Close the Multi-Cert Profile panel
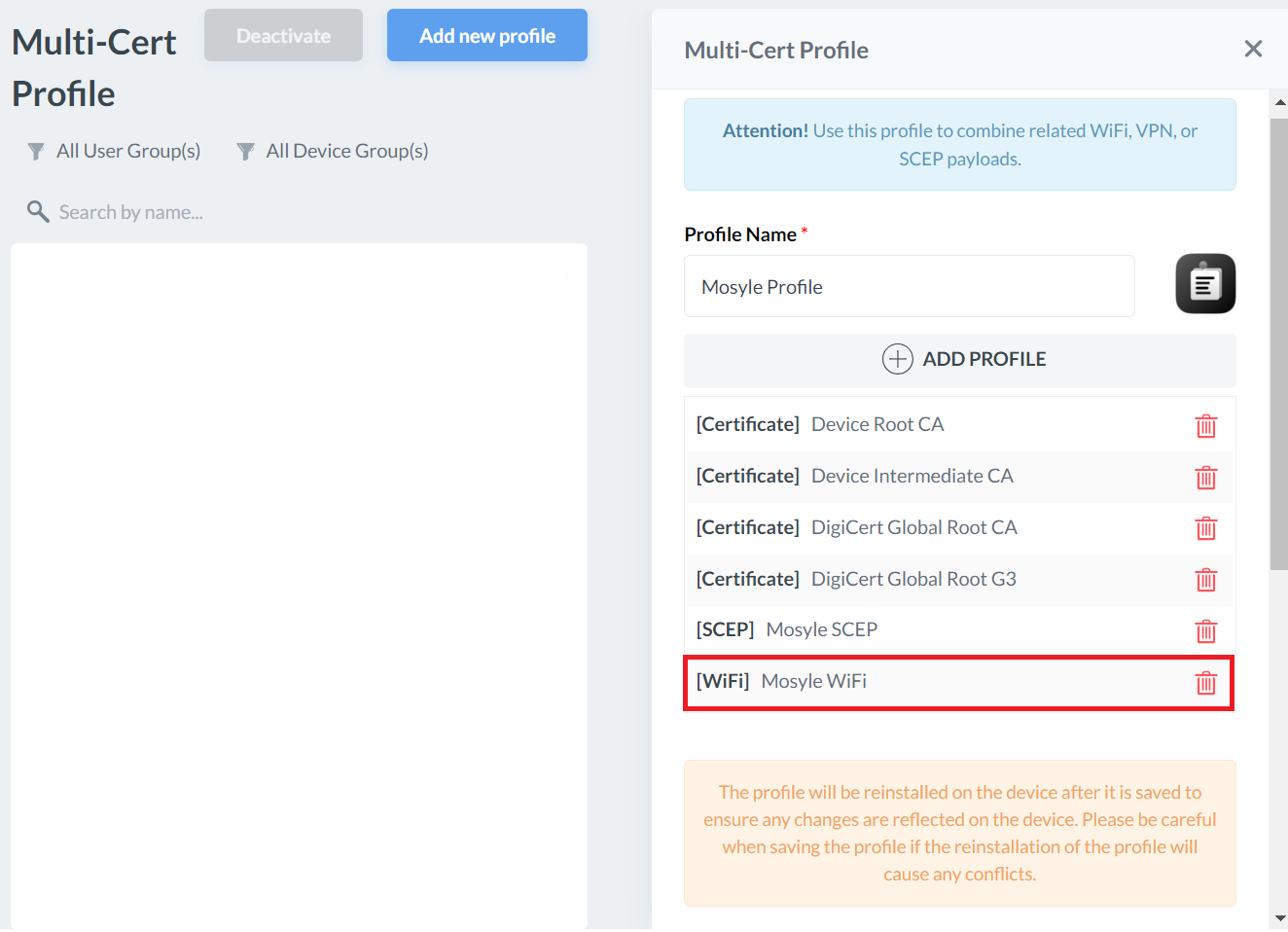This screenshot has height=932, width=1288. click(x=1253, y=49)
